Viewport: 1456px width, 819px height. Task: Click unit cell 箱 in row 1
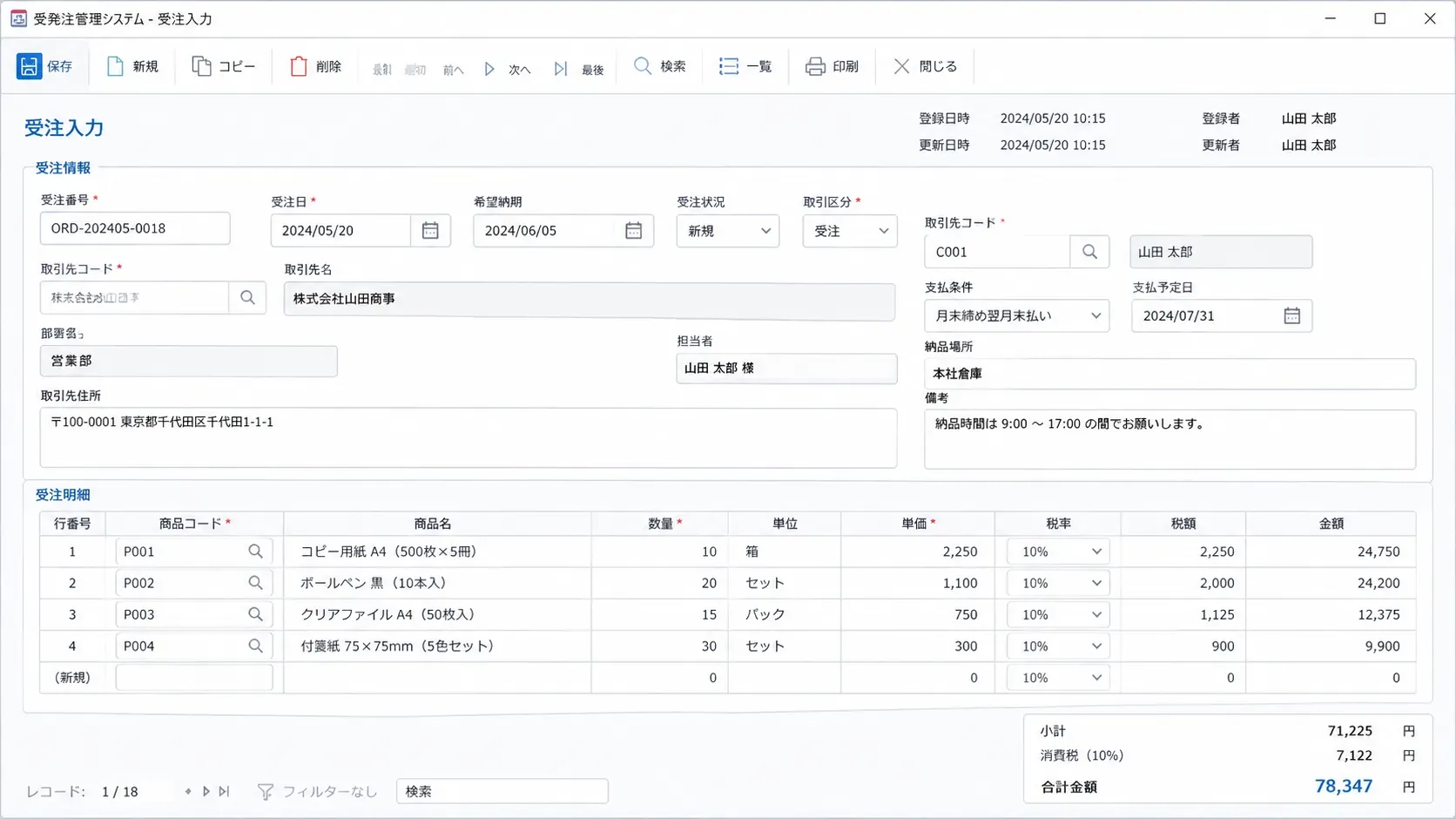click(x=785, y=552)
